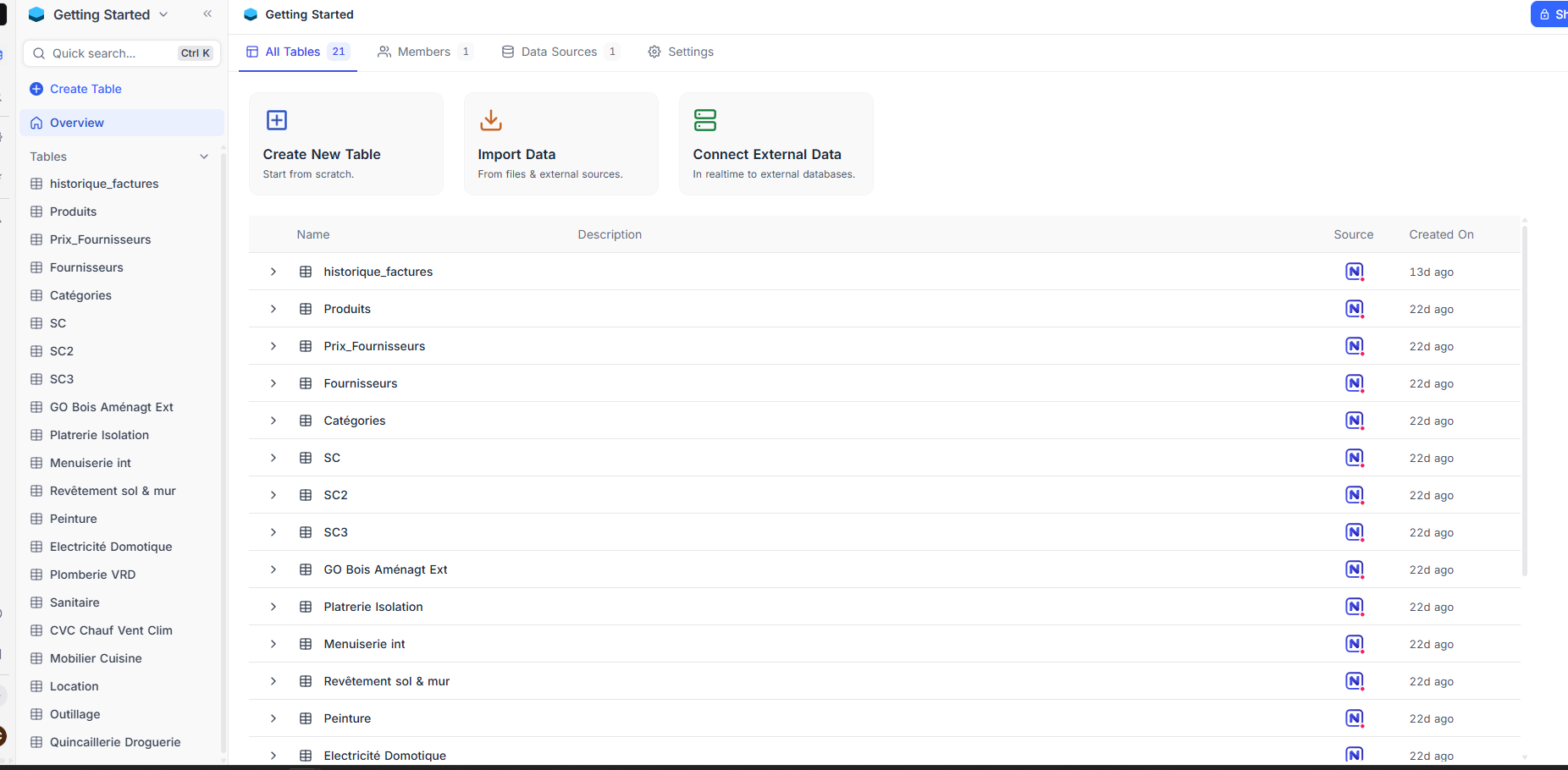Click table grid icon beside SC3 in list
This screenshot has width=1568, height=770.
click(x=306, y=532)
